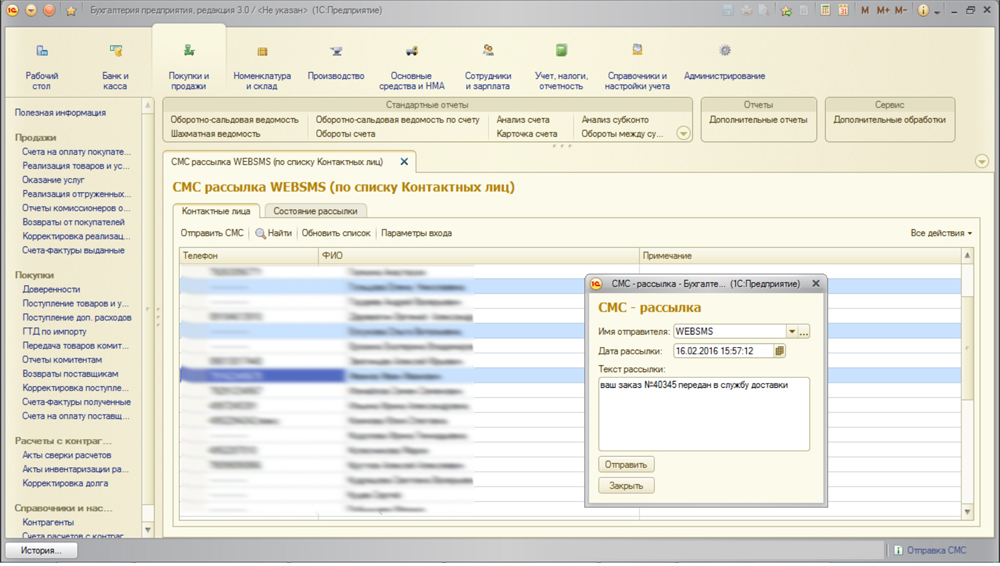
Task: Click the Примечание column header
Action: [801, 255]
